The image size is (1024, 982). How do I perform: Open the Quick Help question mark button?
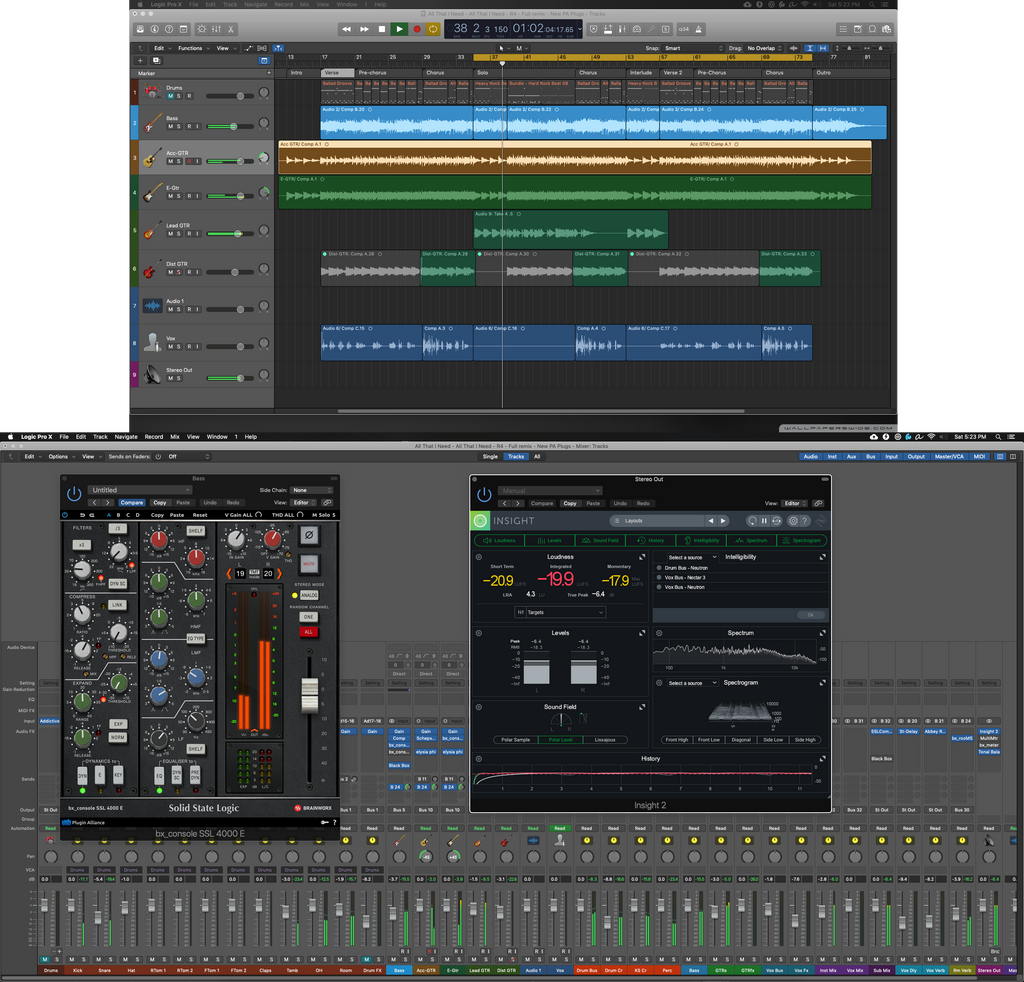(169, 29)
